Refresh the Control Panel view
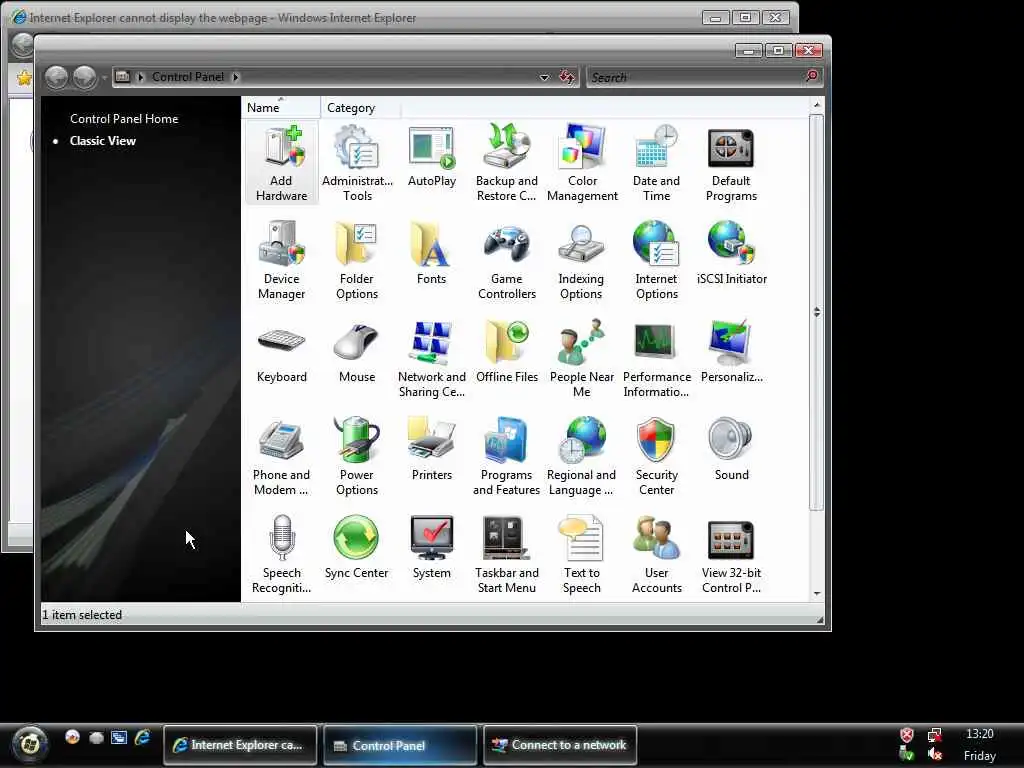Viewport: 1024px width, 768px height. [x=567, y=77]
